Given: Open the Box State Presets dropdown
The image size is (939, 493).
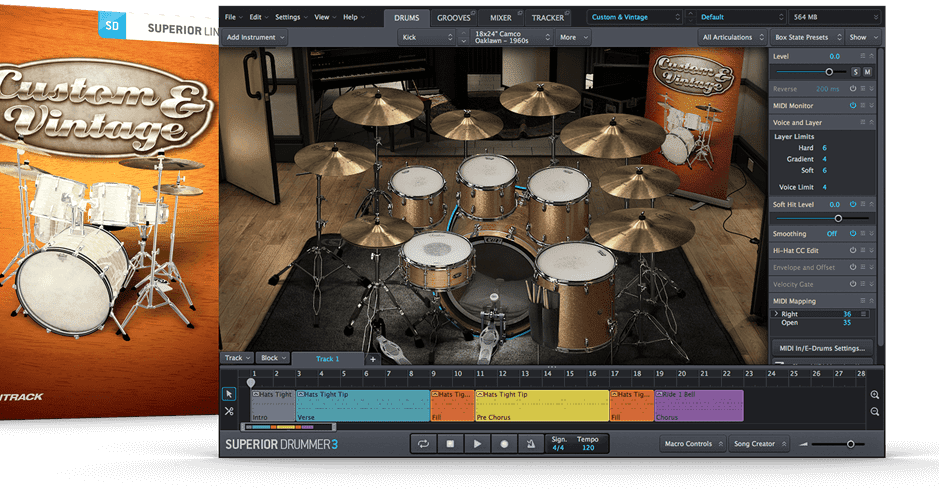Looking at the screenshot, I should click(807, 37).
